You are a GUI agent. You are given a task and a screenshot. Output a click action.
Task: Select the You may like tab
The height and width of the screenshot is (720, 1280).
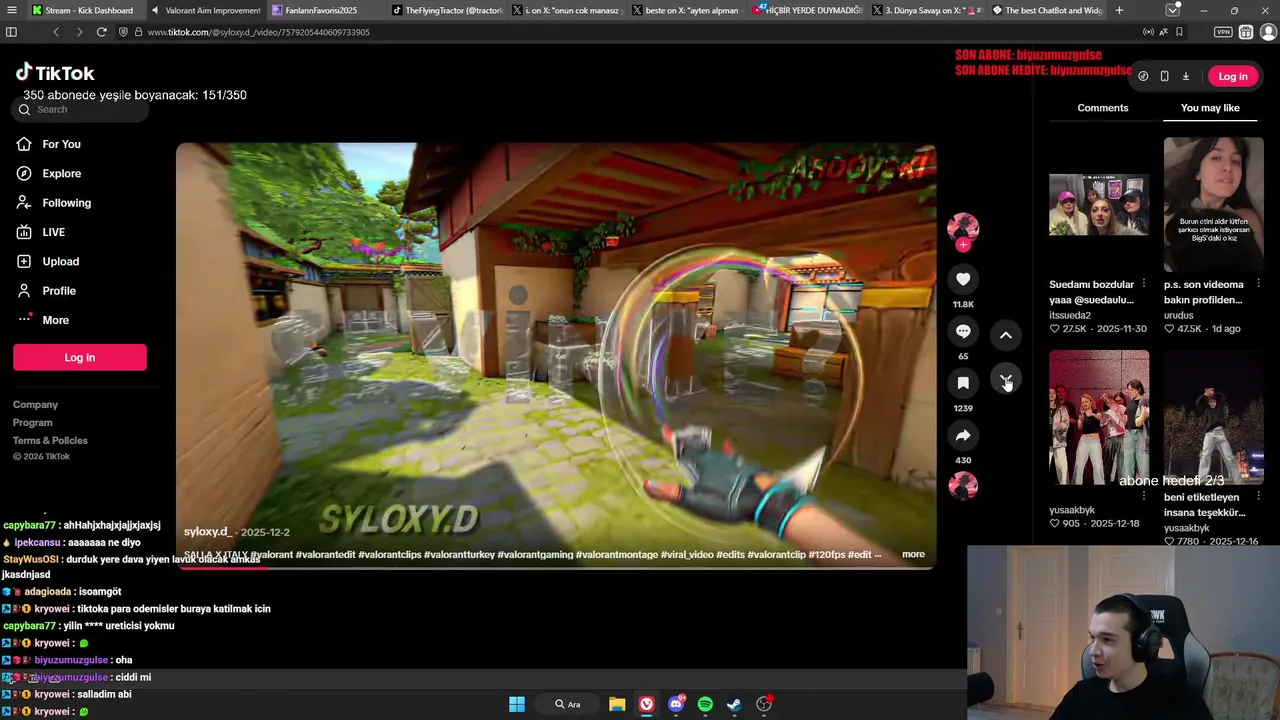(1210, 108)
